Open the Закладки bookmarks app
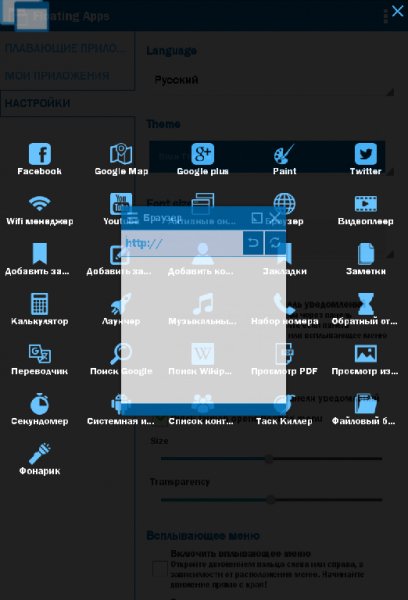 click(284, 259)
